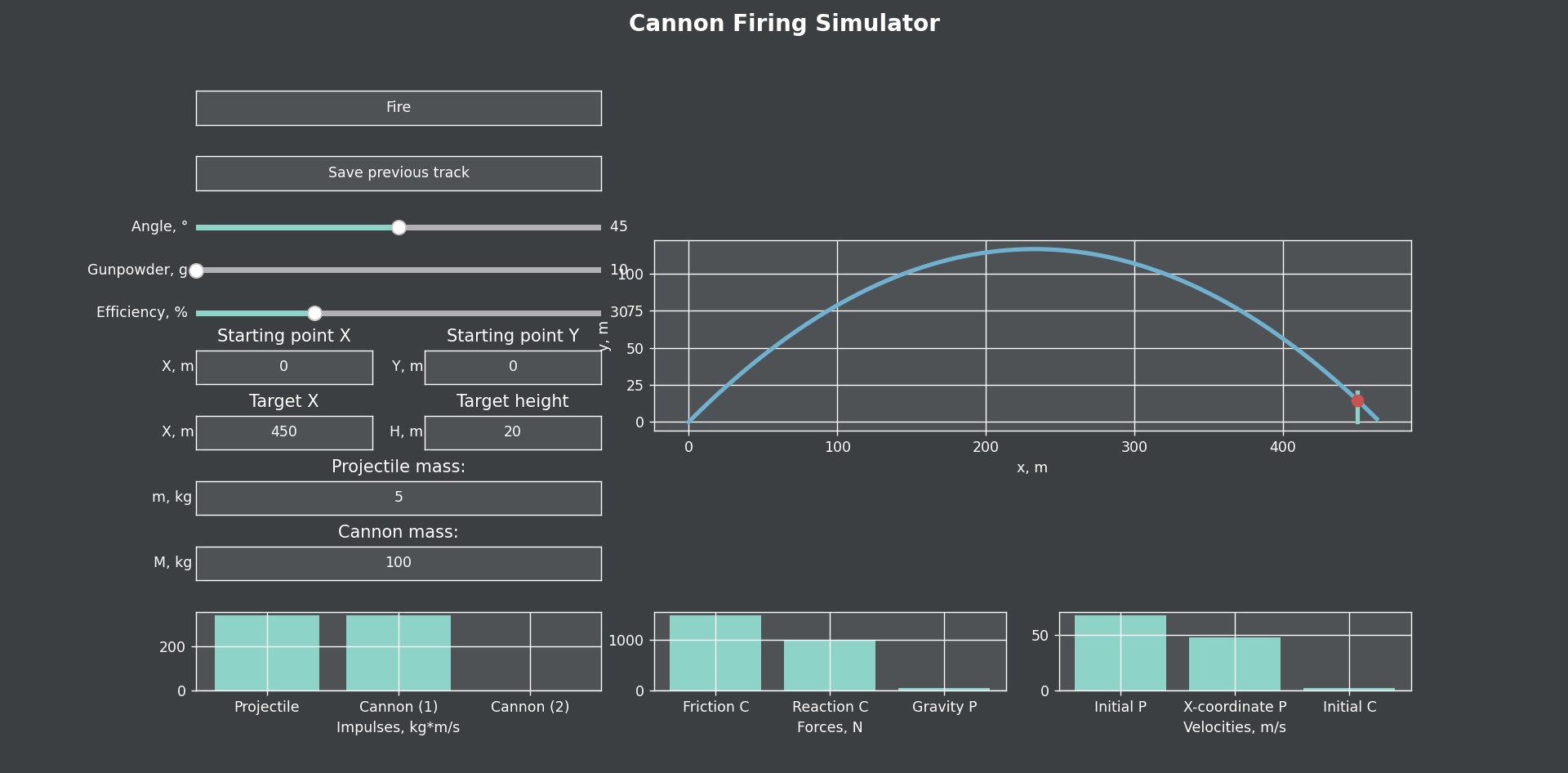Select the Target height field showing 20
The height and width of the screenshot is (773, 1568).
512,432
